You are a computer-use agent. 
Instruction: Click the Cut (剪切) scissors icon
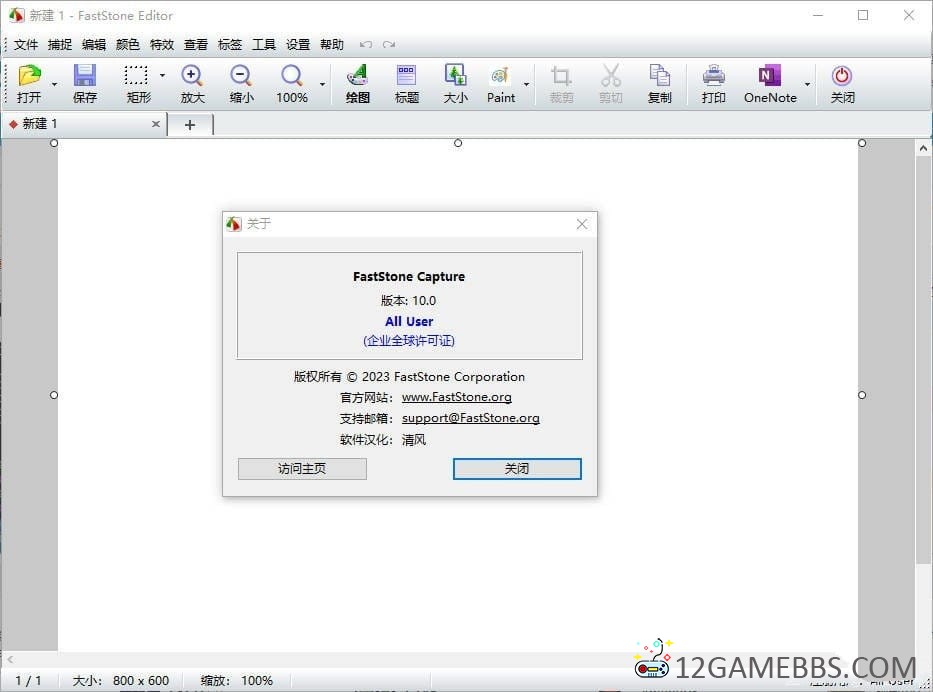coord(610,76)
